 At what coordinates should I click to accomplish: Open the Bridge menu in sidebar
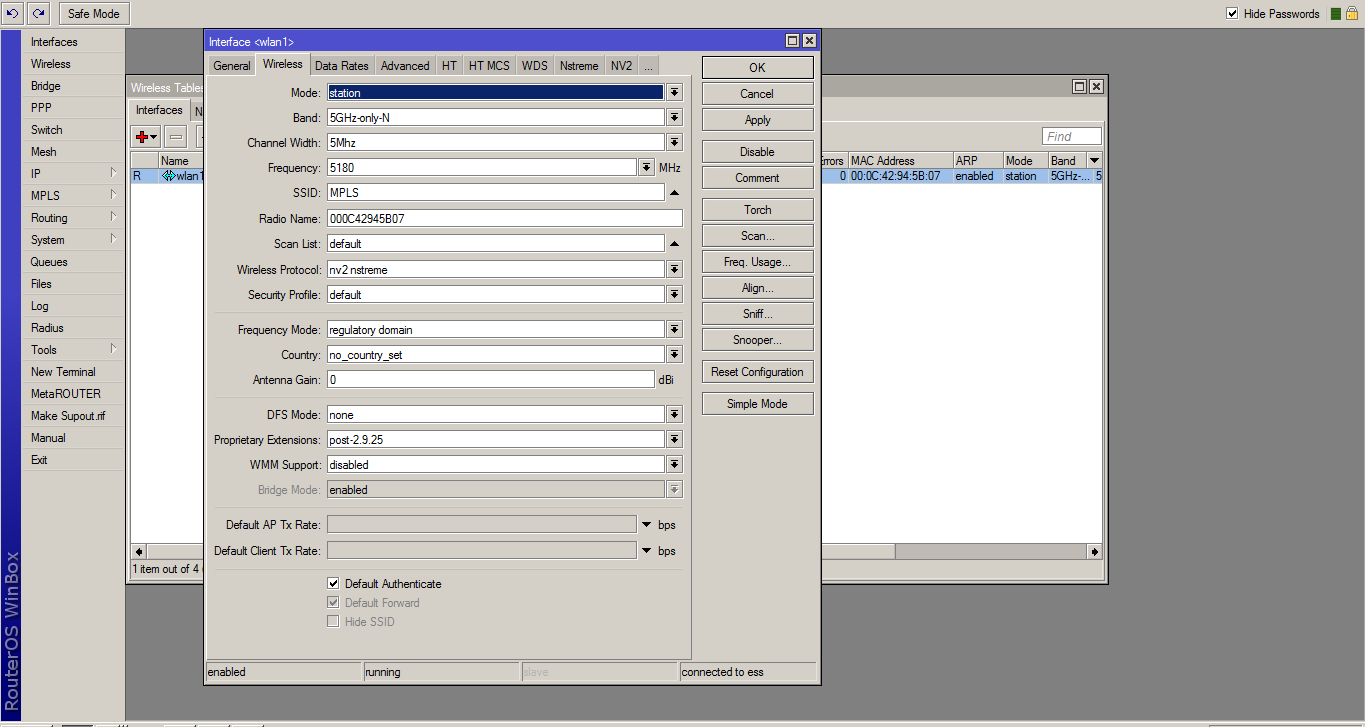pos(46,86)
